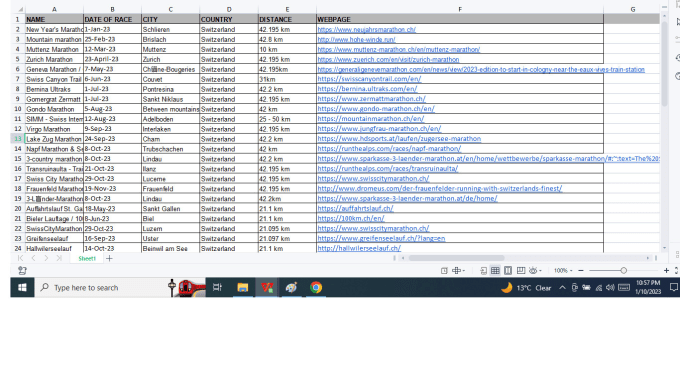Select the distance cell '21.097 km'

point(287,238)
